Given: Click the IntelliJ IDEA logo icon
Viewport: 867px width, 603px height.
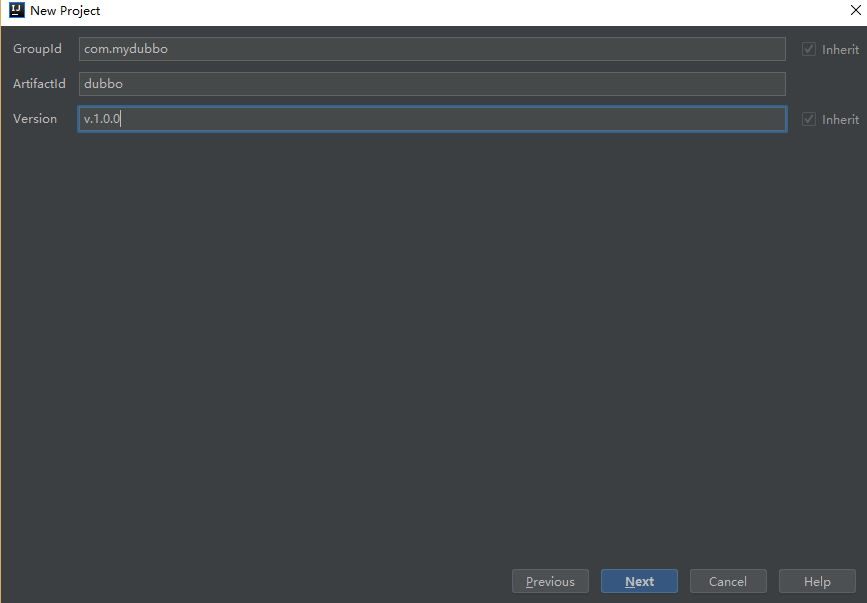Looking at the screenshot, I should click(x=17, y=11).
